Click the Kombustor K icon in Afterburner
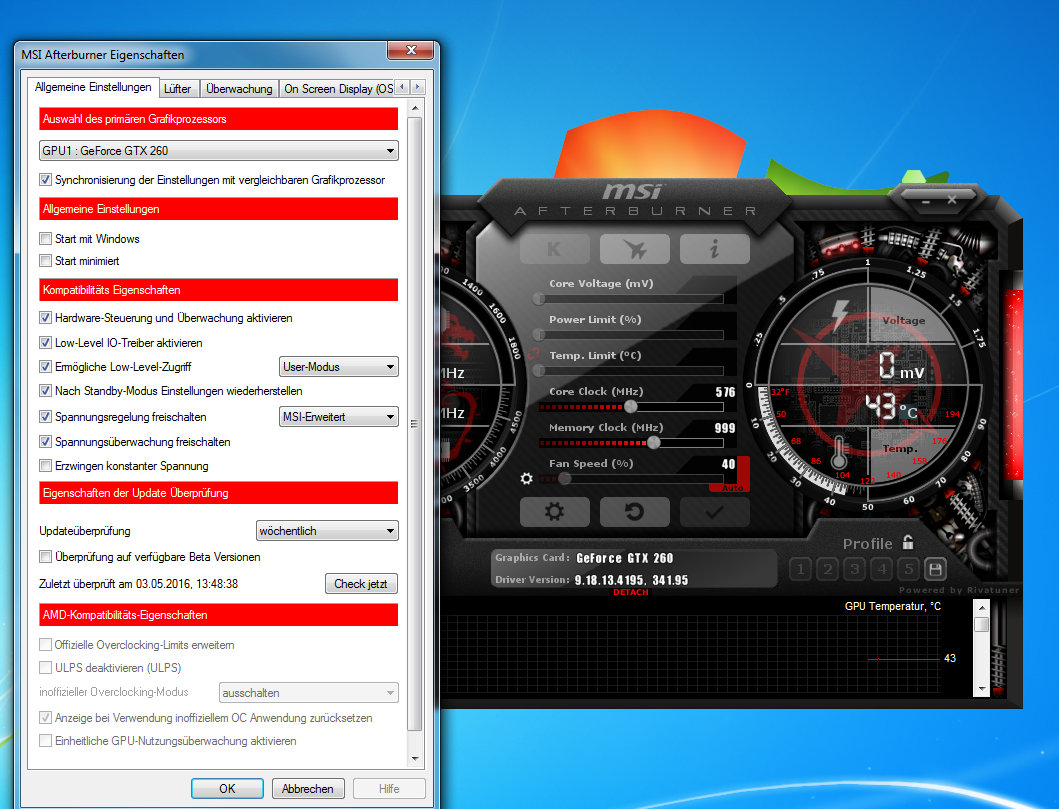This screenshot has width=1059, height=809. tap(554, 249)
